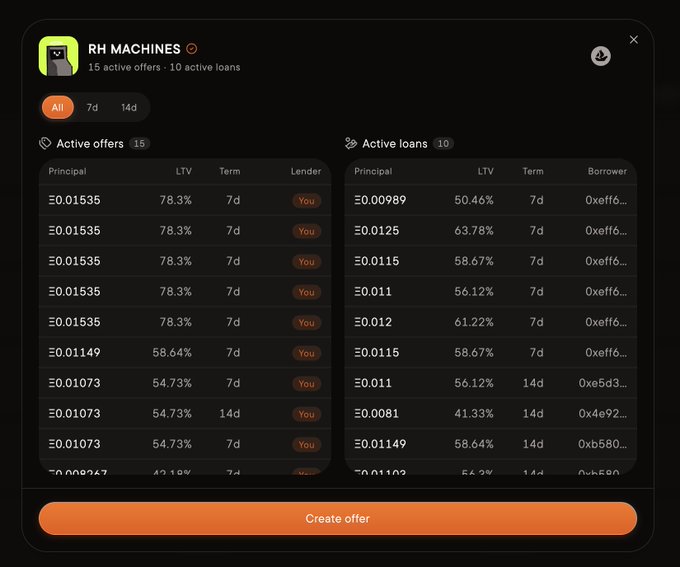Open the Ξ0.00989 loan row

point(491,200)
